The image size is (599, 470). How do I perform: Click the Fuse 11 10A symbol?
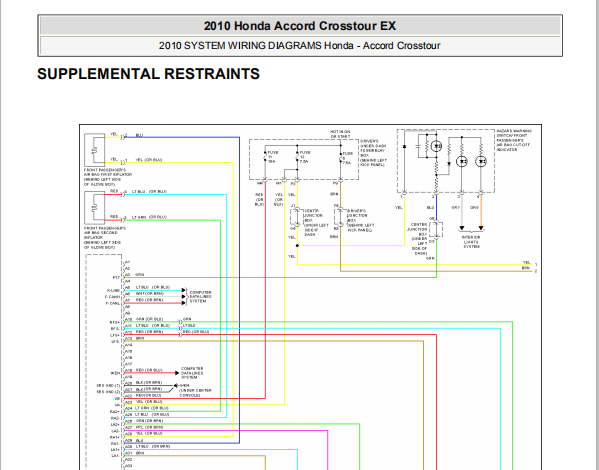coord(265,157)
